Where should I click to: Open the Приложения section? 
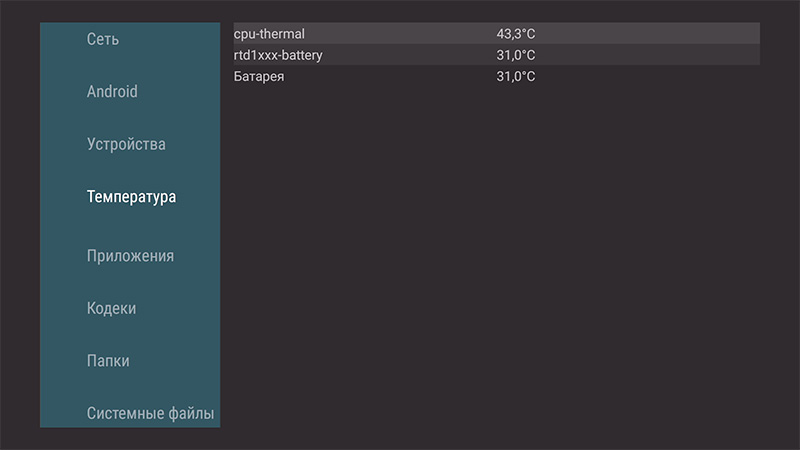(x=130, y=256)
